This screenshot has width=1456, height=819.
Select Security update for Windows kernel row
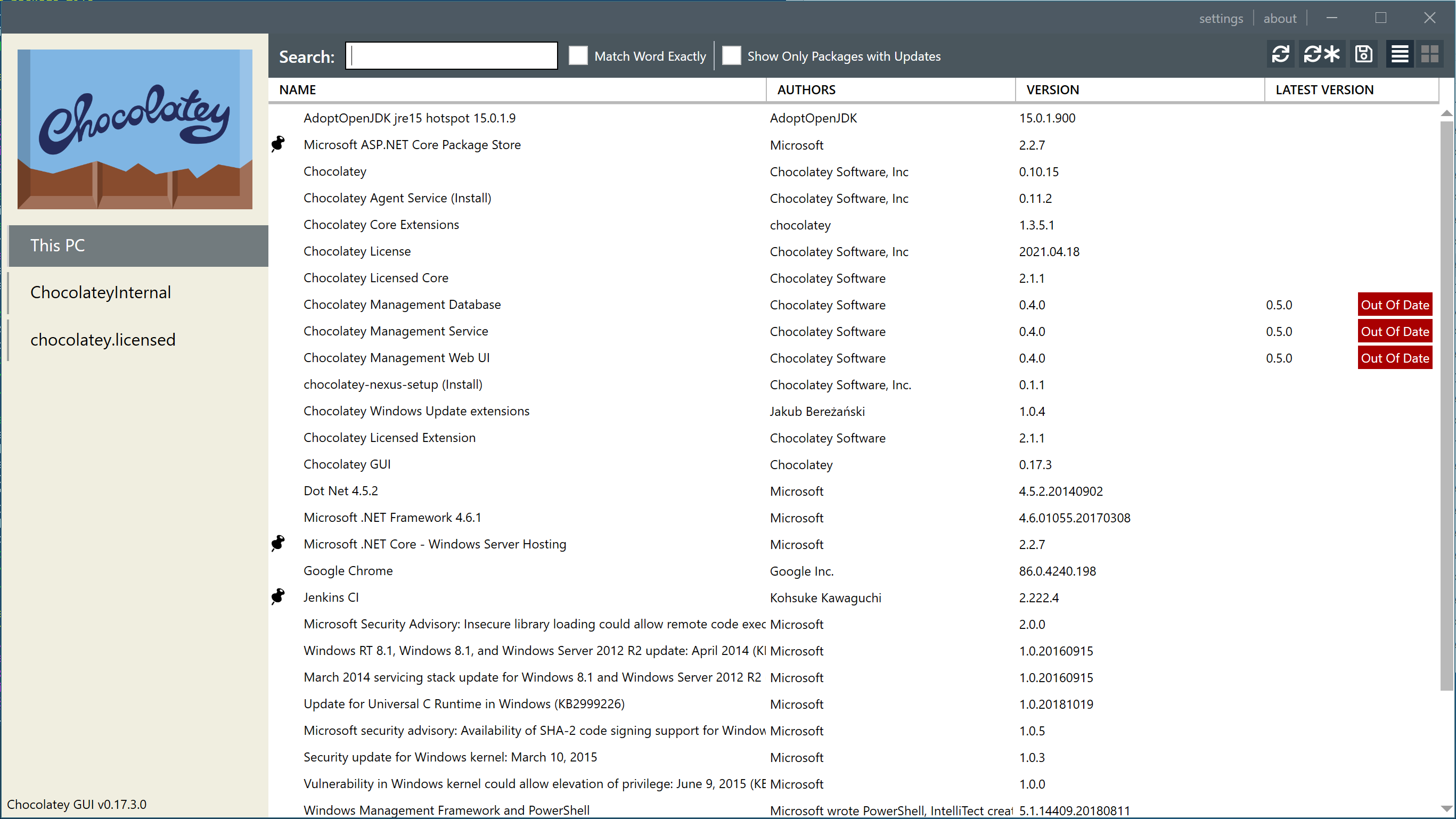pos(854,757)
